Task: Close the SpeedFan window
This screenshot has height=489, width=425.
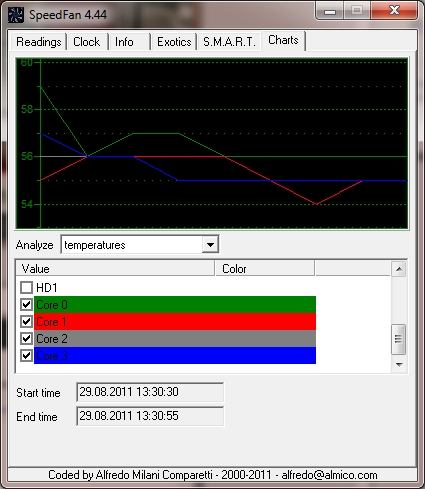Action: [394, 11]
